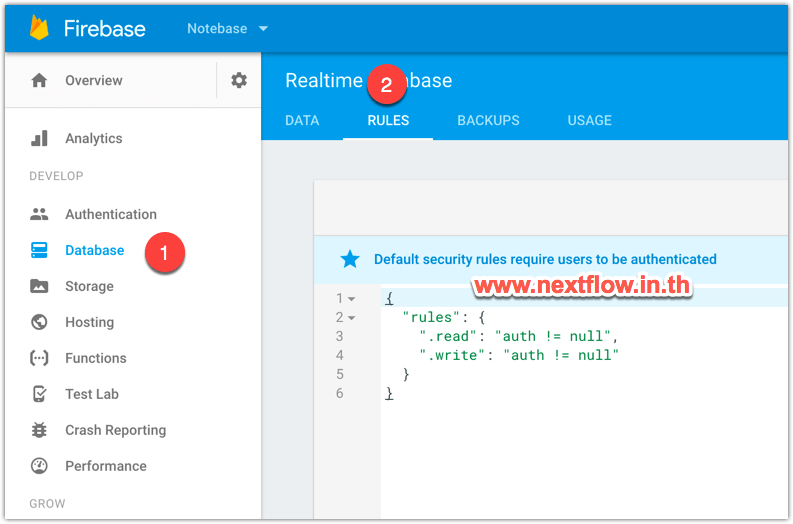Open Crash Reporting section
Screen dimensions: 793x524
coord(115,430)
